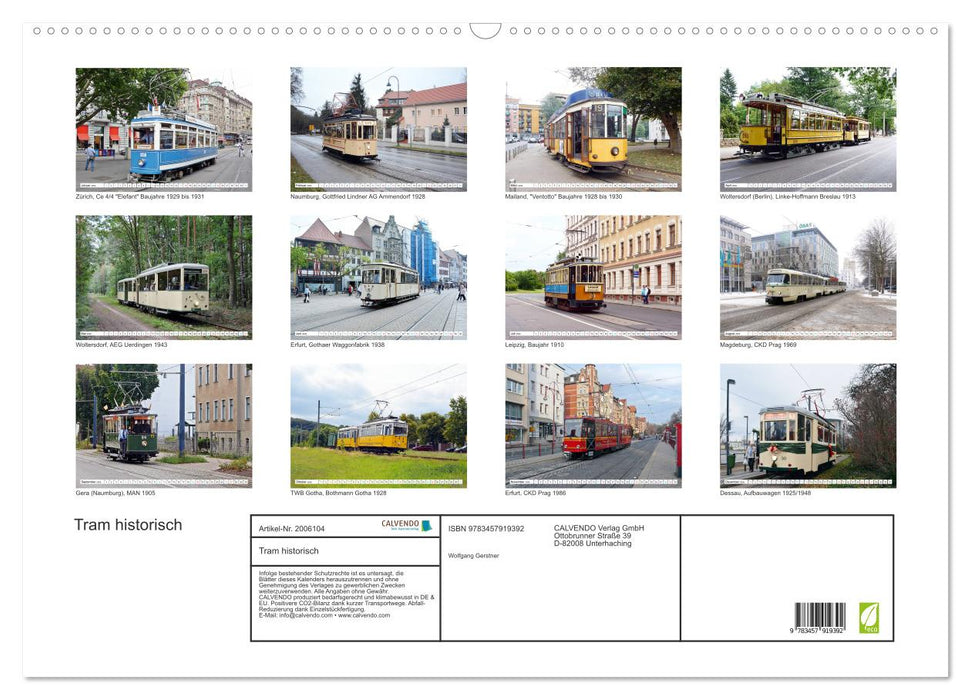Select the Erfurt CKD Prag 1986 photo
This screenshot has width=971, height=700.
(x=592, y=425)
